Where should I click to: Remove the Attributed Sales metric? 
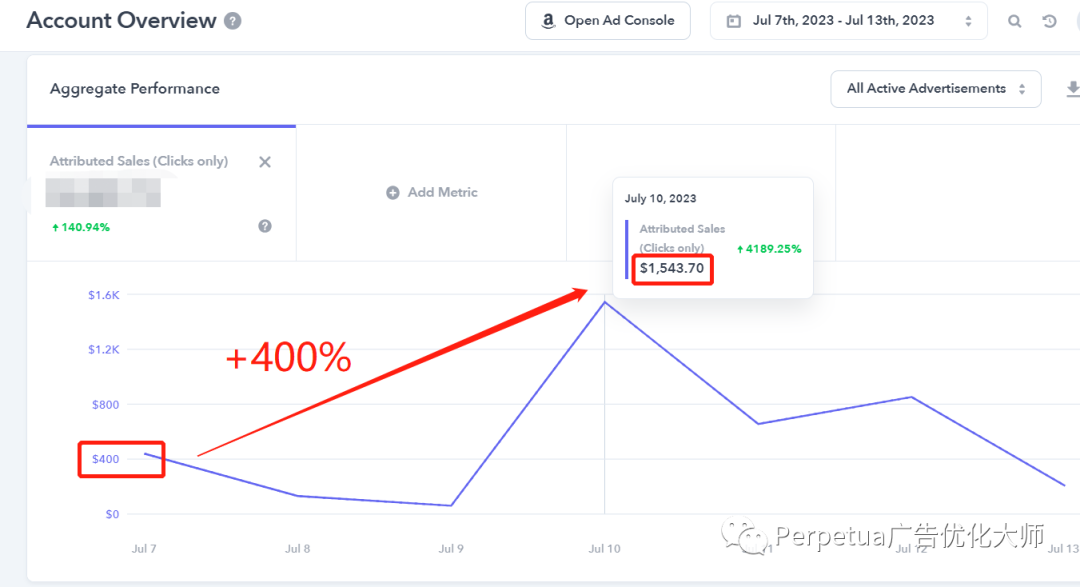click(265, 162)
